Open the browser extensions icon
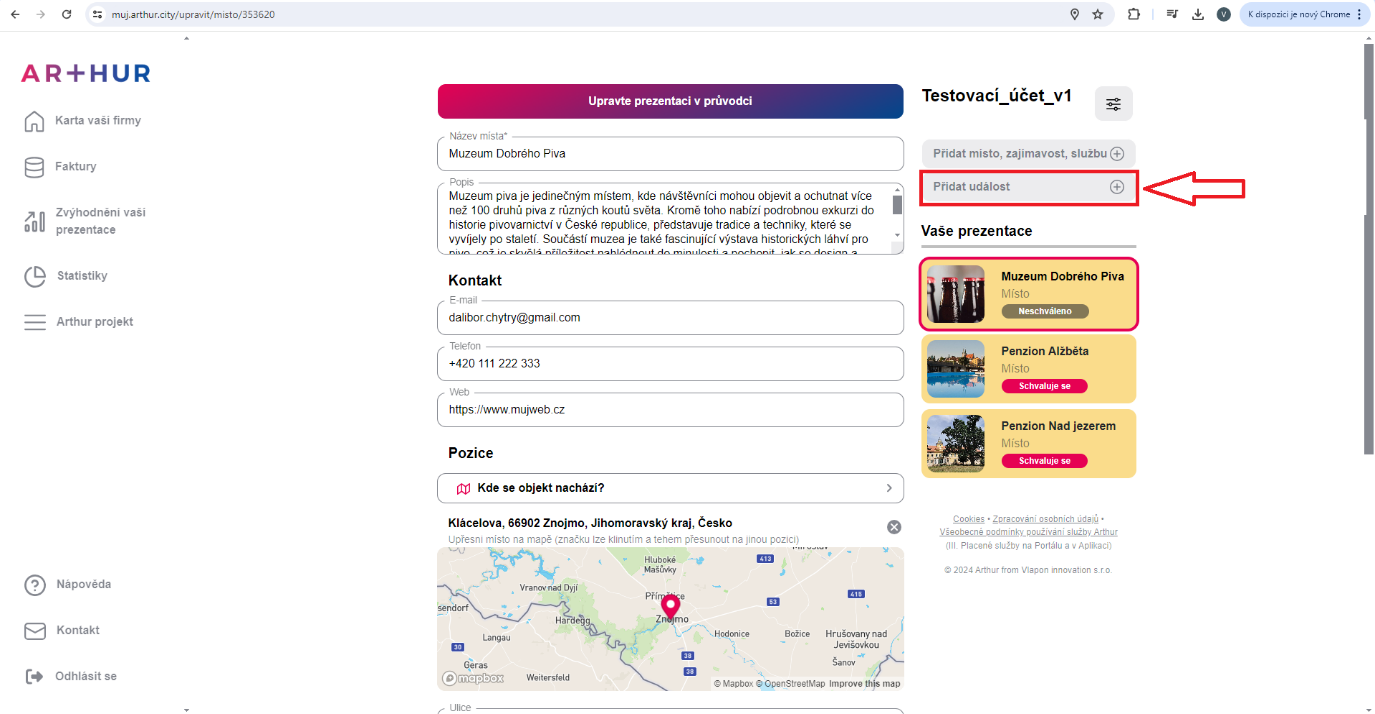 pyautogui.click(x=1134, y=15)
